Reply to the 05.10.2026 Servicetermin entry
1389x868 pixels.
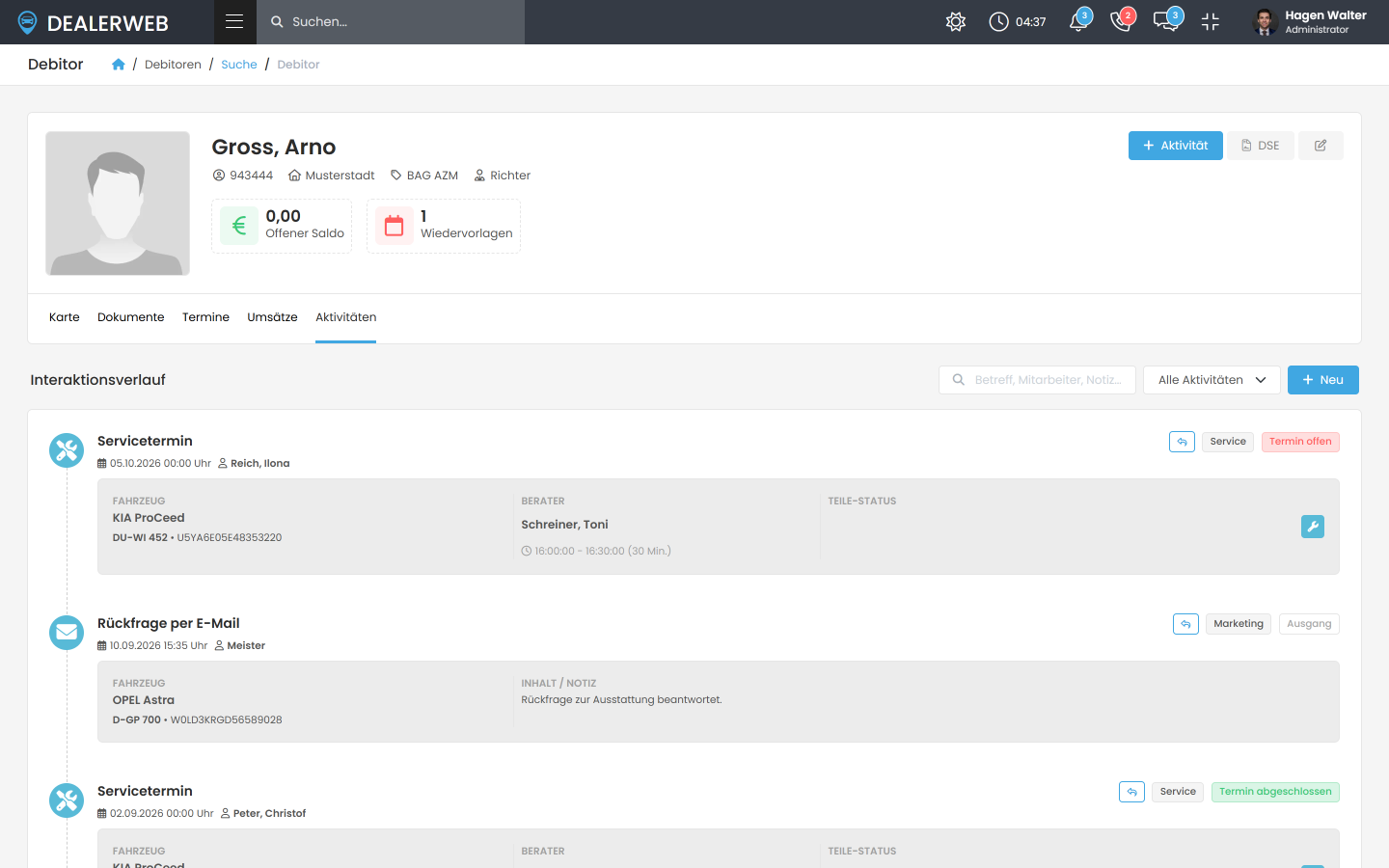click(1182, 442)
